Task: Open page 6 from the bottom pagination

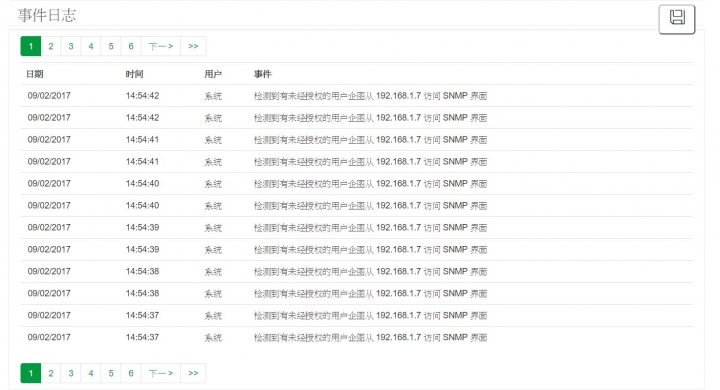Action: pos(131,373)
